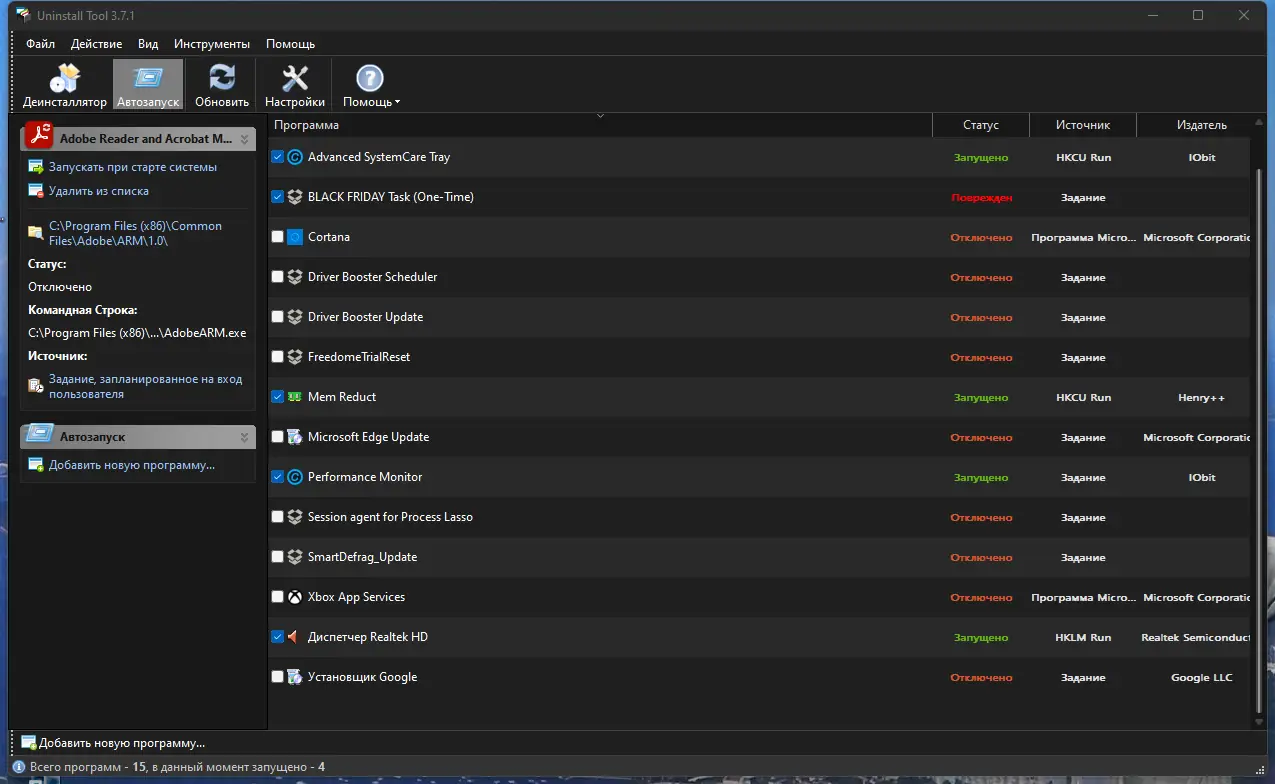Enable the Установщик Google checkbox

pyautogui.click(x=278, y=677)
